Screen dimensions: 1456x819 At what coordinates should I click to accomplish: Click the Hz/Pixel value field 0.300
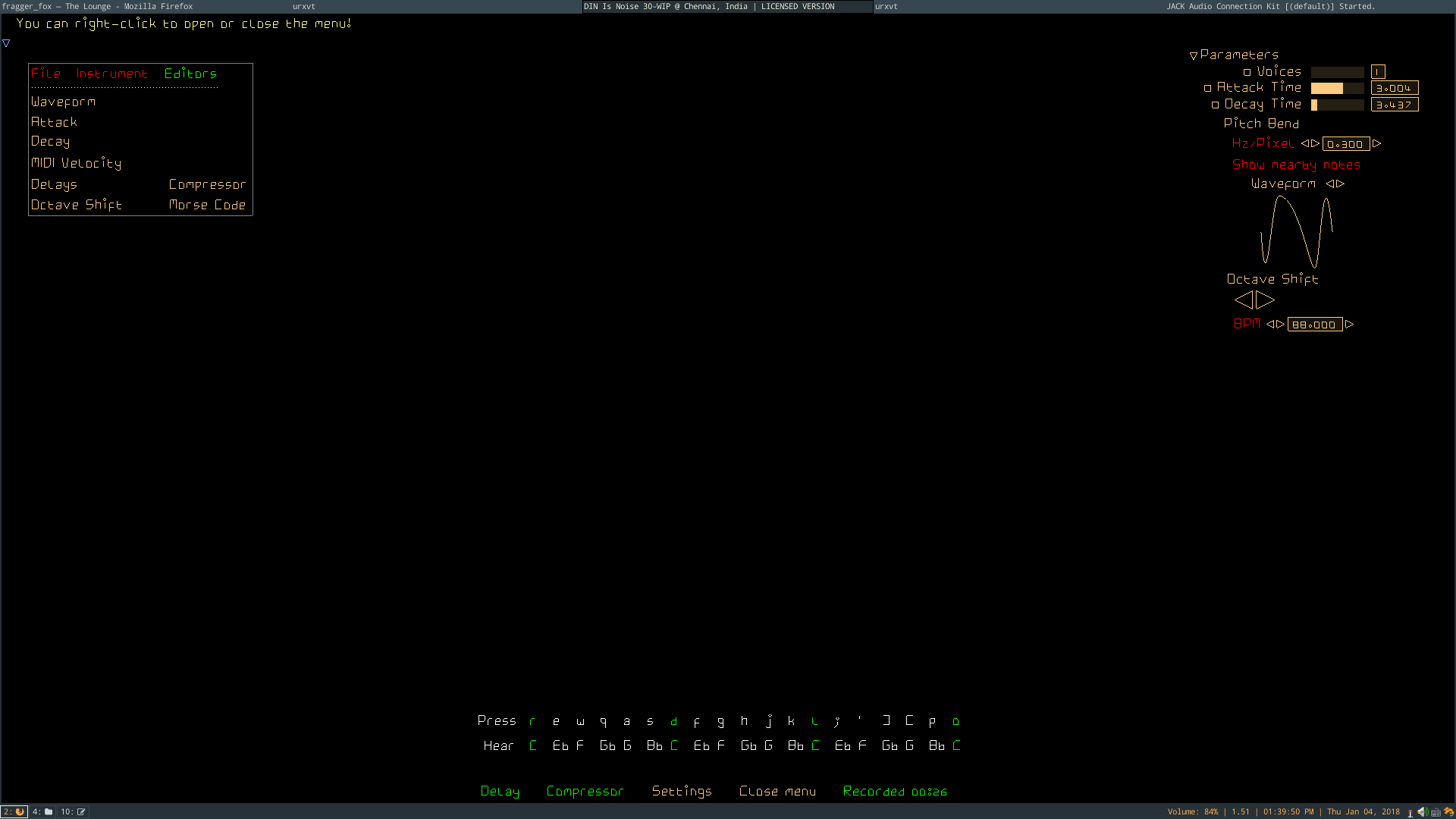pyautogui.click(x=1345, y=144)
